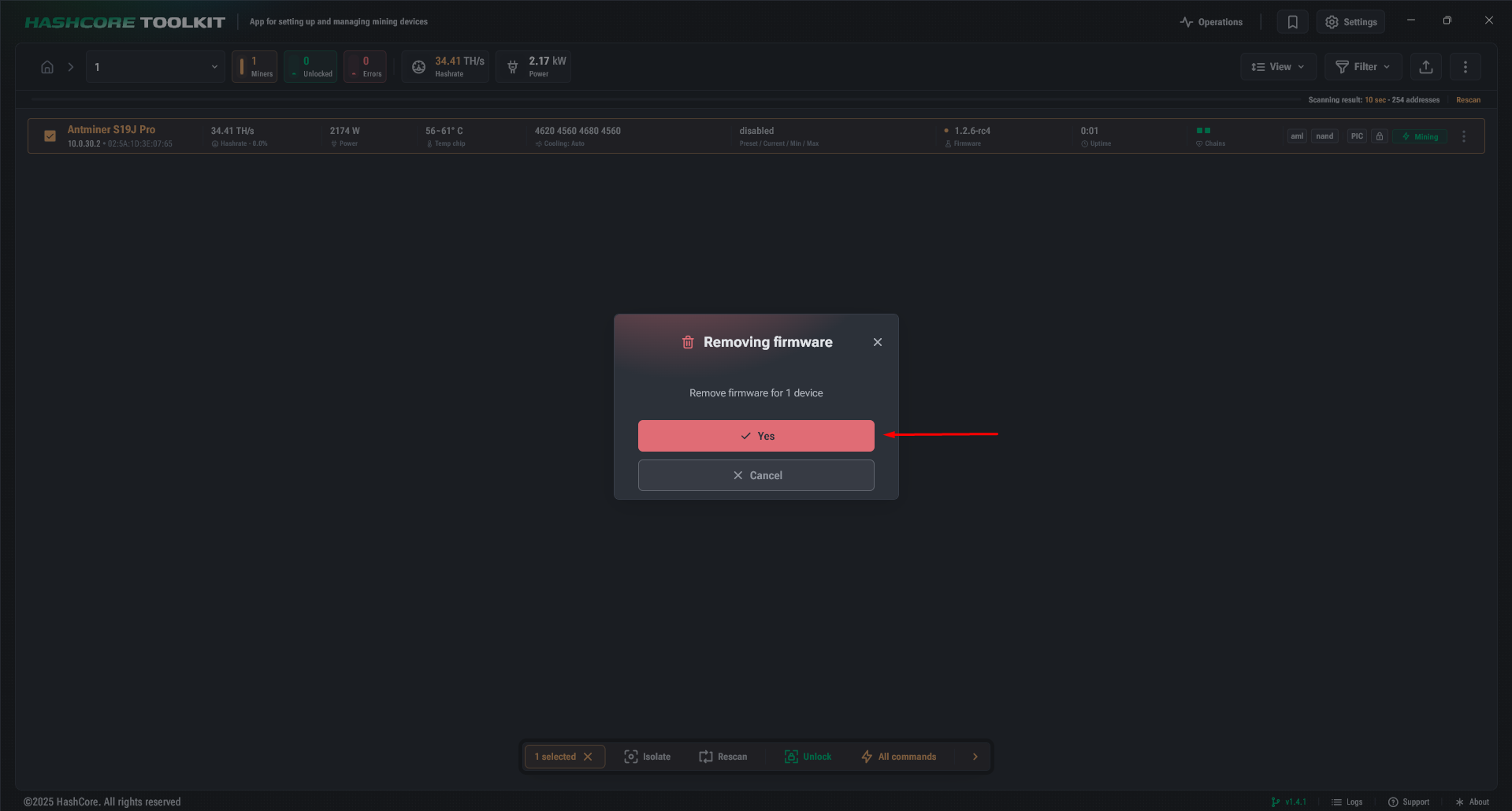Open Logs in the status bar

(x=1347, y=802)
